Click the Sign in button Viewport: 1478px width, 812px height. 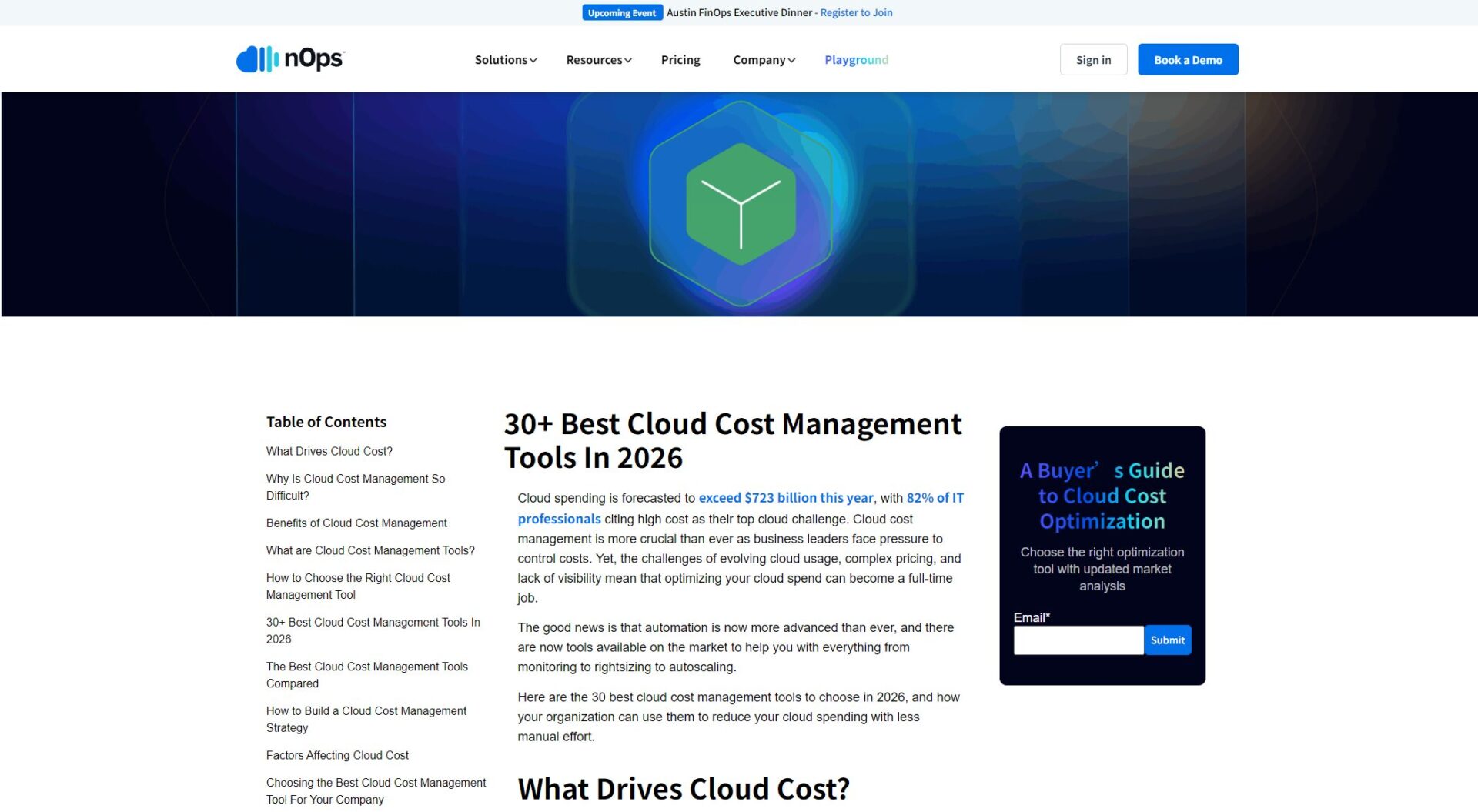point(1092,60)
